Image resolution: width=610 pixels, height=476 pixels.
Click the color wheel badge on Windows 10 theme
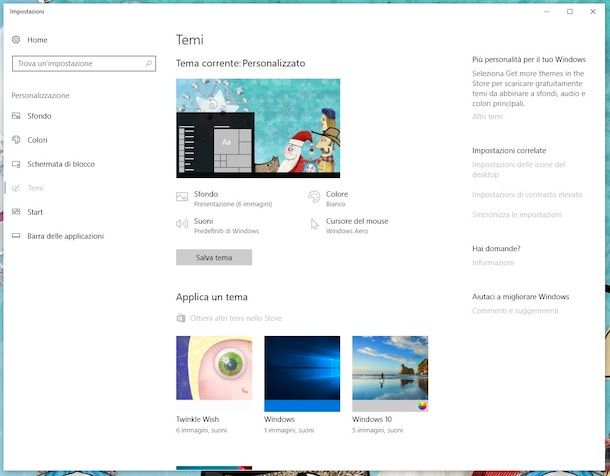(422, 406)
